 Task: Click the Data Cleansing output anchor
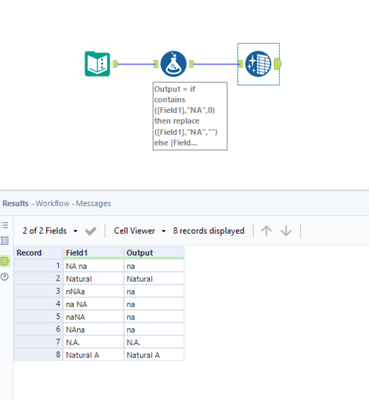278,64
